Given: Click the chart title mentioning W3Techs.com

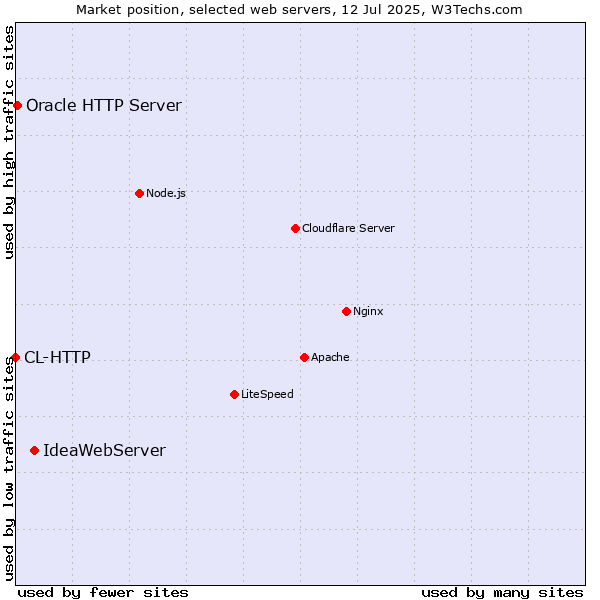Looking at the screenshot, I should 299,10.
